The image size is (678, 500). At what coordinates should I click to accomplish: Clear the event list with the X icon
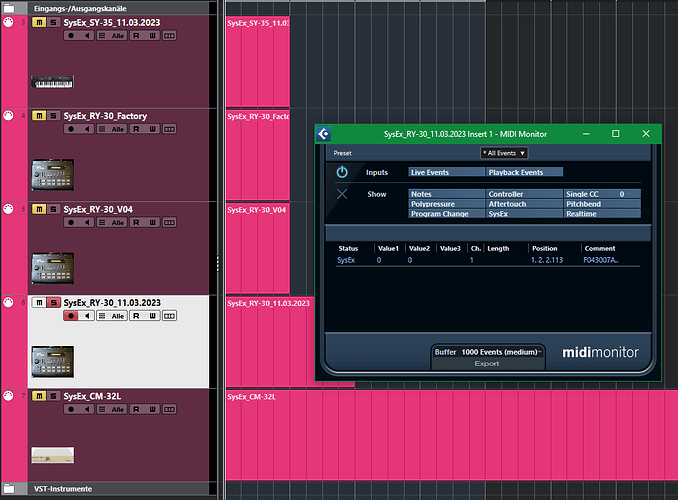pos(342,194)
